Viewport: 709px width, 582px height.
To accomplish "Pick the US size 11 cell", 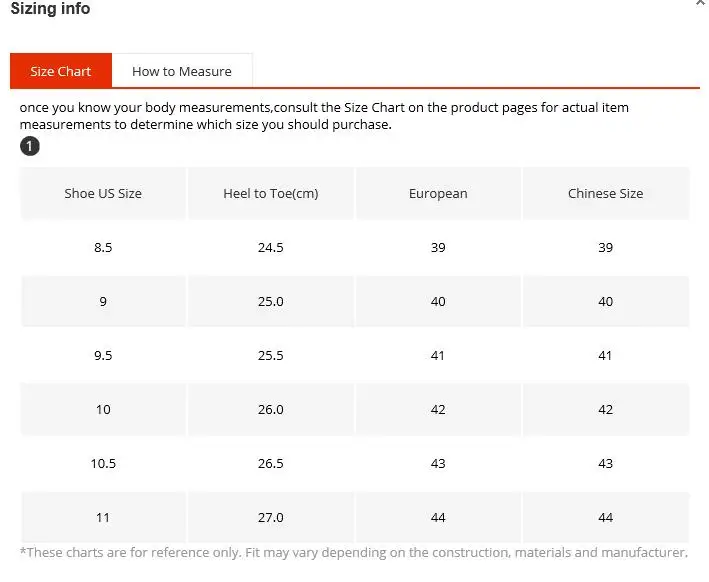I will point(103,517).
